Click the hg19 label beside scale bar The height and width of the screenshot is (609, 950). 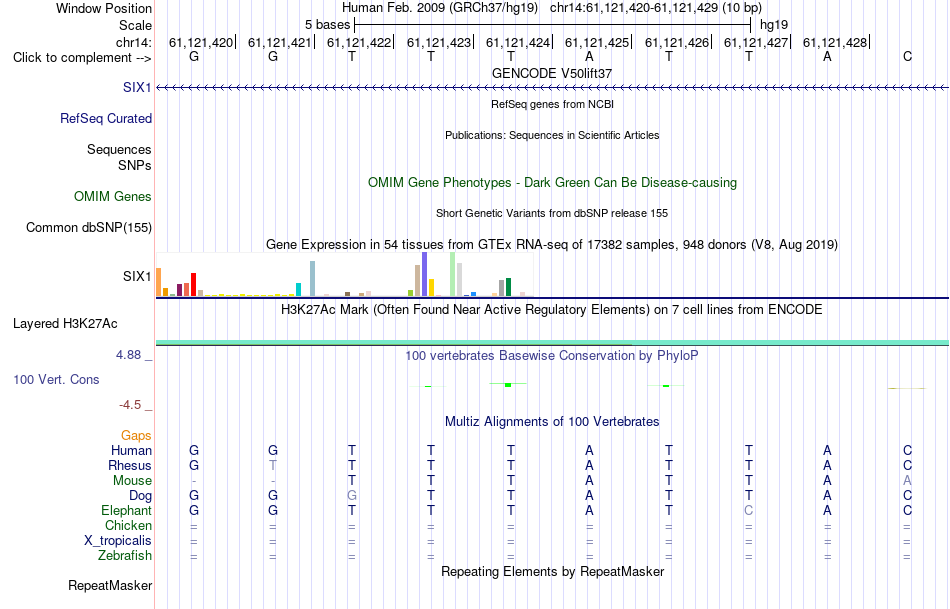(774, 25)
